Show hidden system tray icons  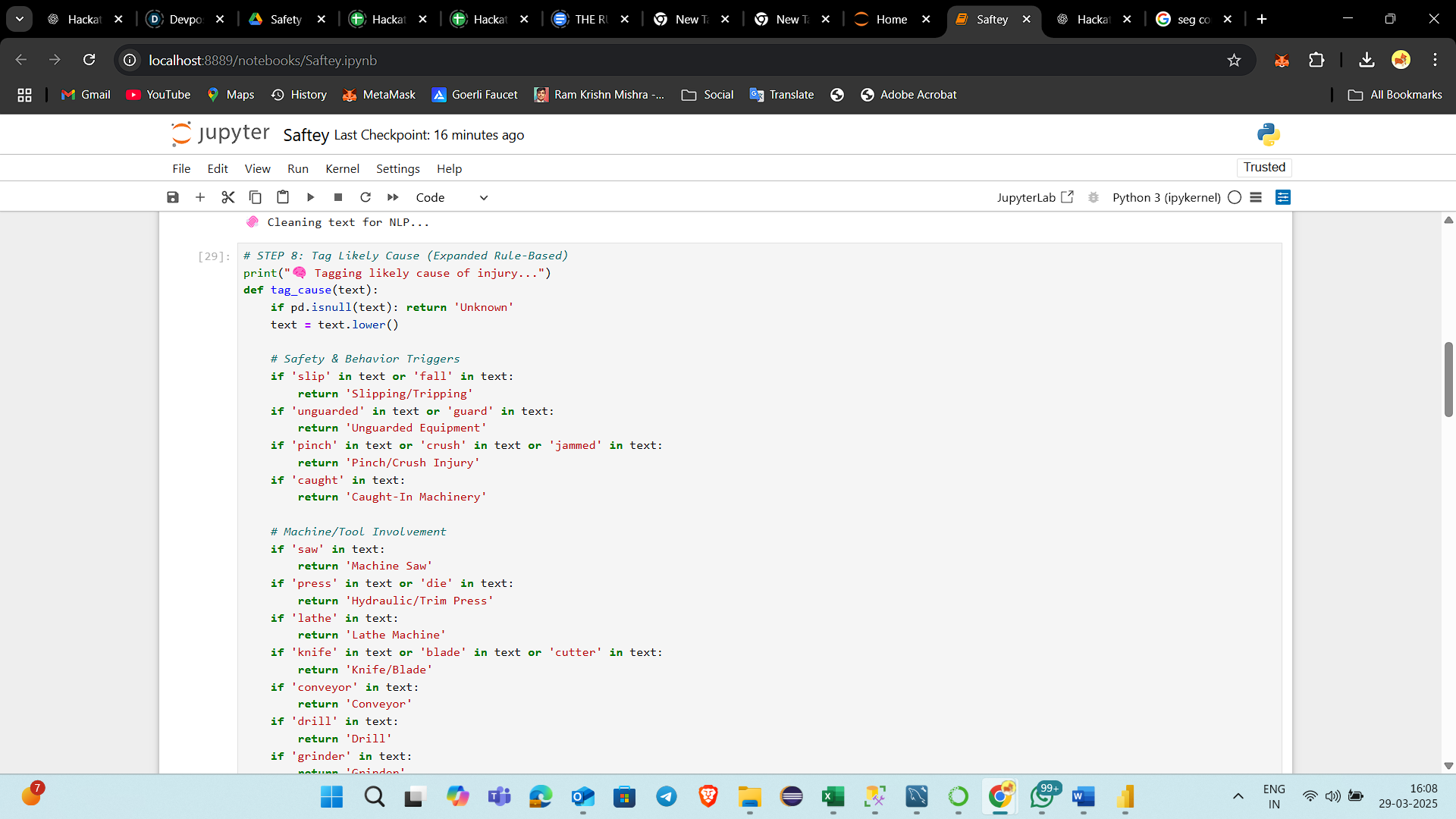pos(1238,796)
